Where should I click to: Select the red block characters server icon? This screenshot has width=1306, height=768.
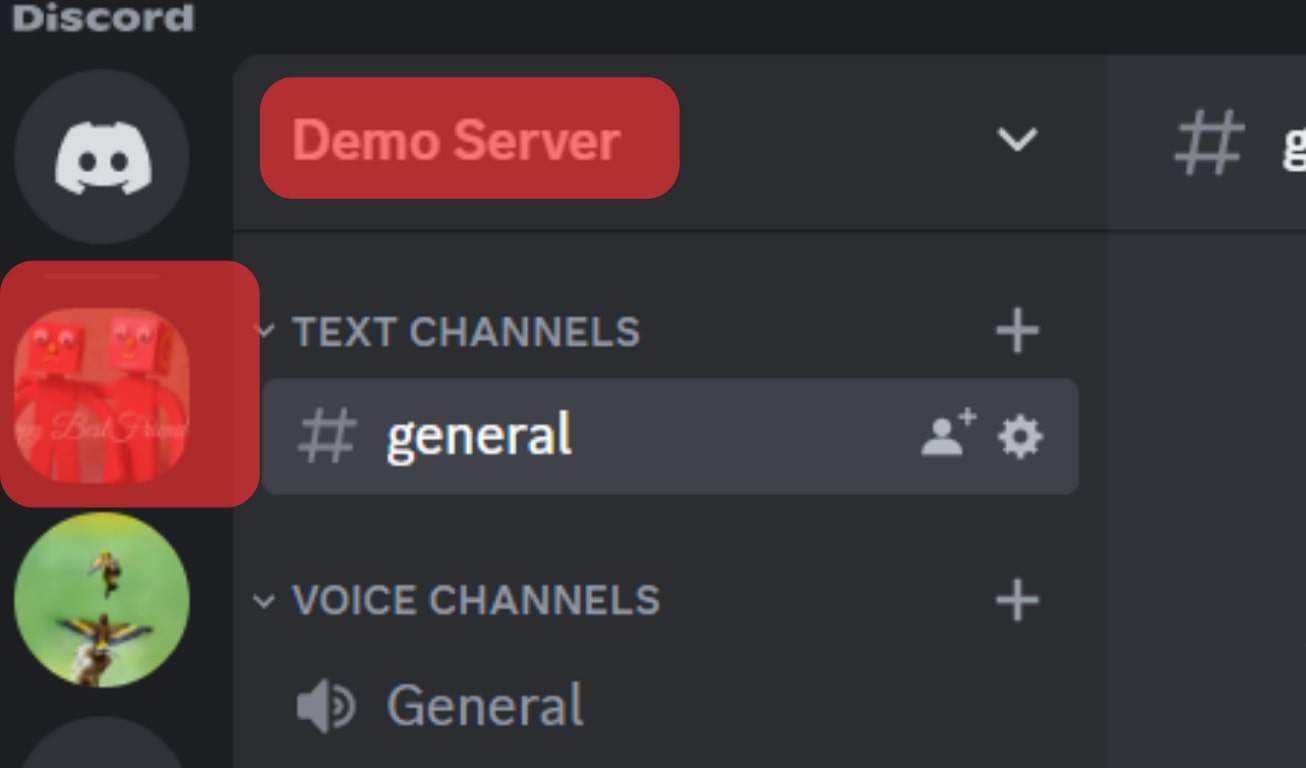[x=101, y=396]
